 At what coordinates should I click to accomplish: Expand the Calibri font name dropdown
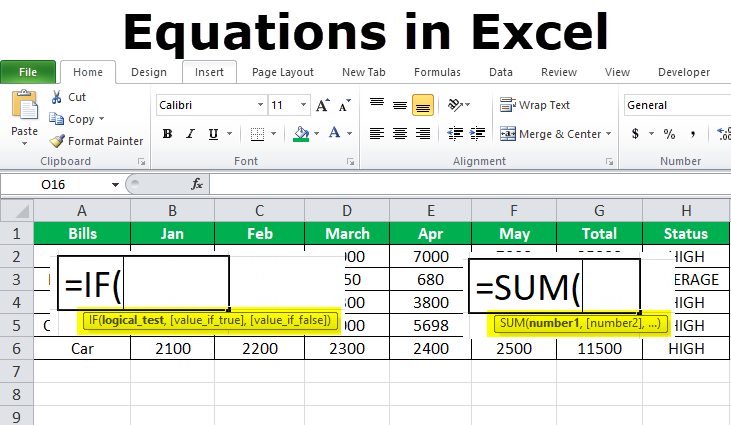pos(260,105)
